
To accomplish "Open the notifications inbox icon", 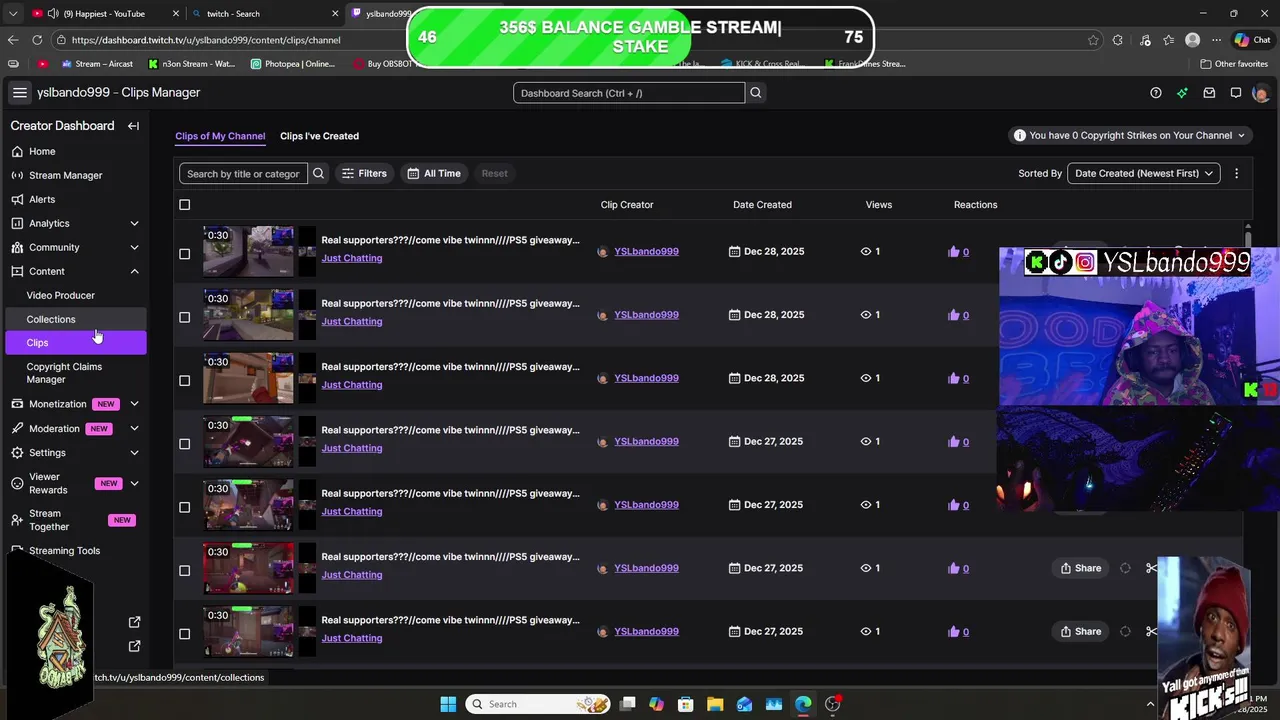I will (1209, 93).
